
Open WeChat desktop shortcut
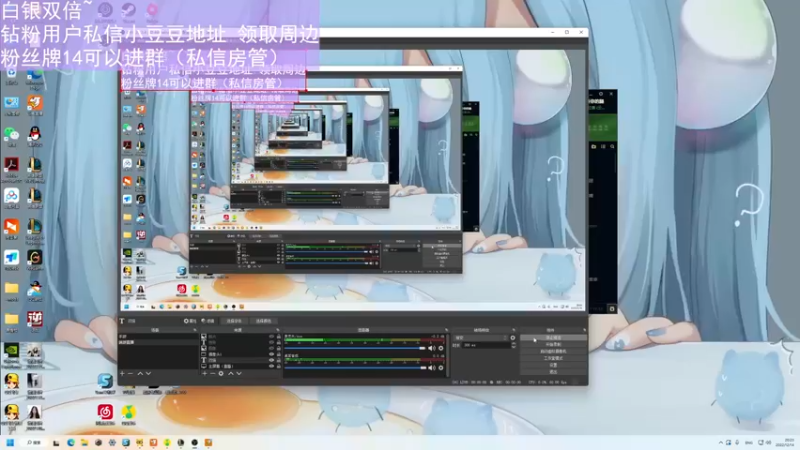(11, 135)
